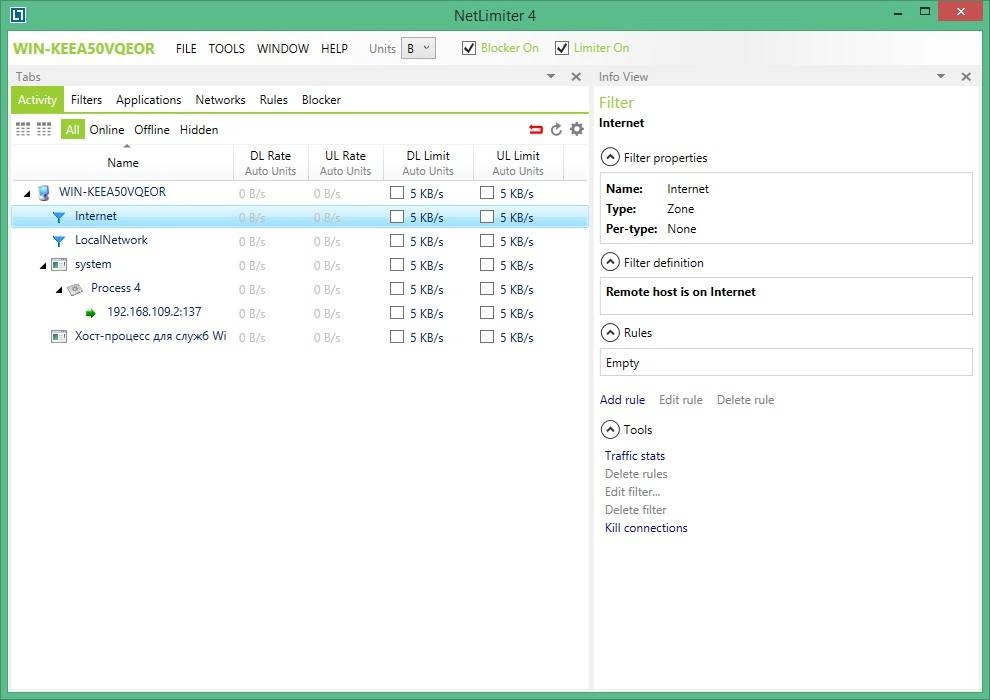Switch to the Networks tab
The image size is (990, 700).
pos(220,100)
